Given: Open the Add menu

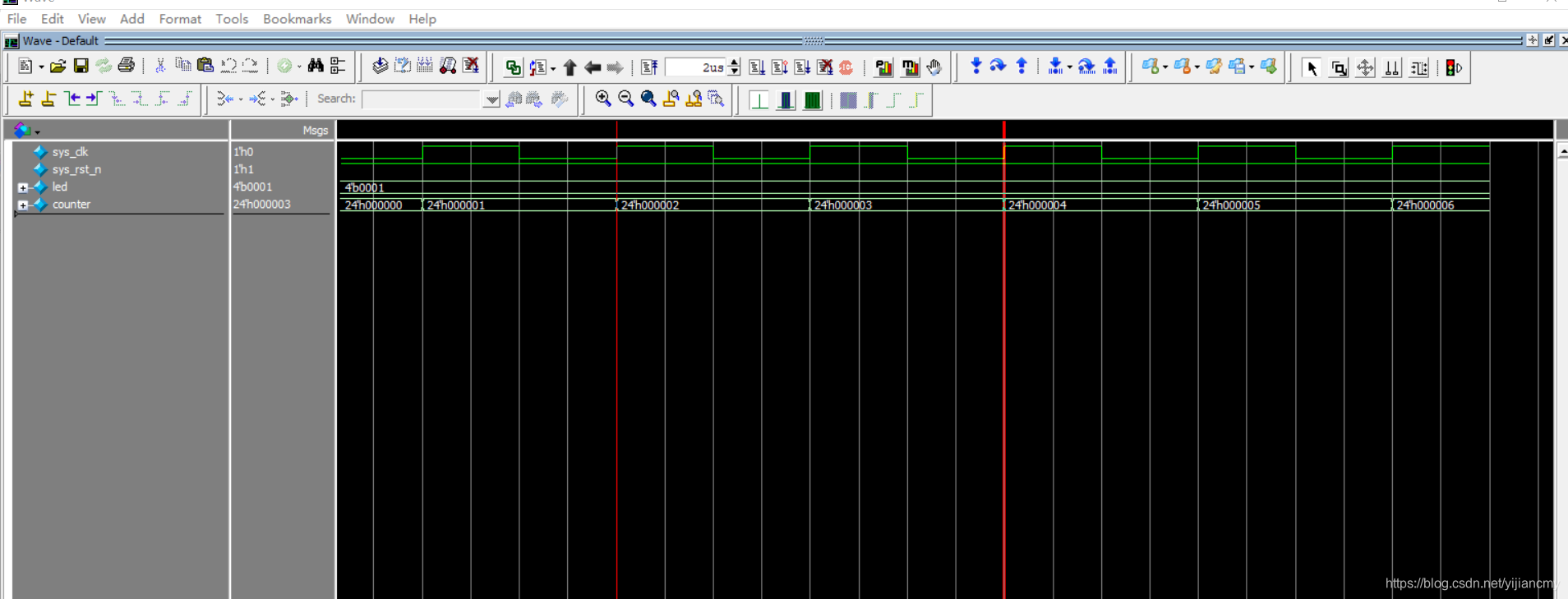Looking at the screenshot, I should (x=131, y=19).
